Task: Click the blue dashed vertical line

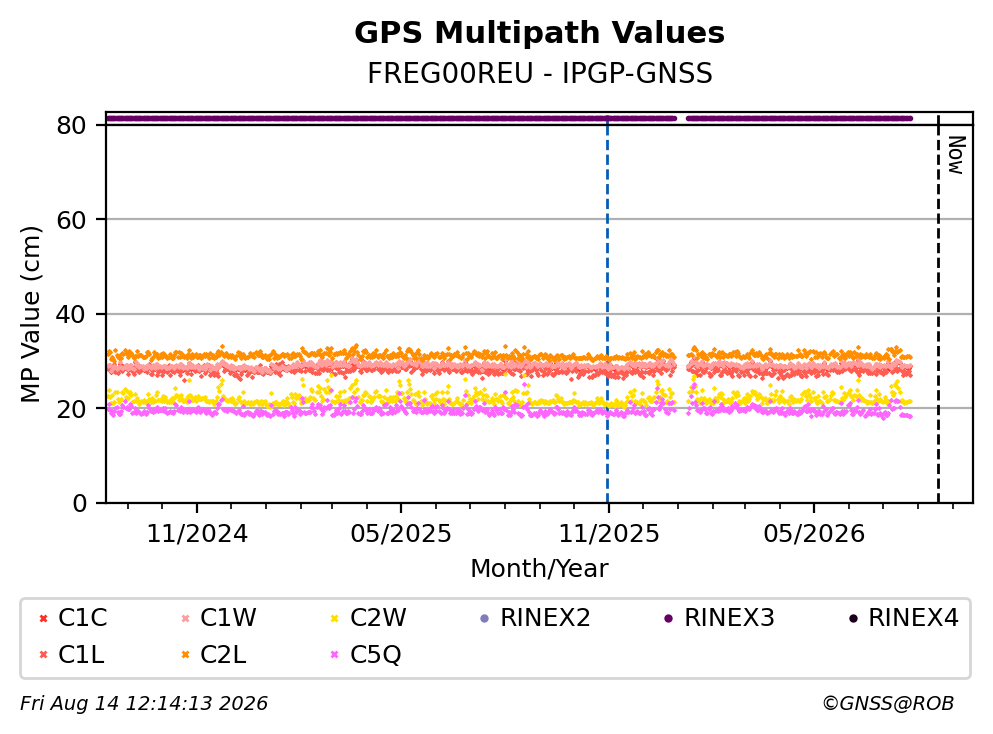Action: 607,310
